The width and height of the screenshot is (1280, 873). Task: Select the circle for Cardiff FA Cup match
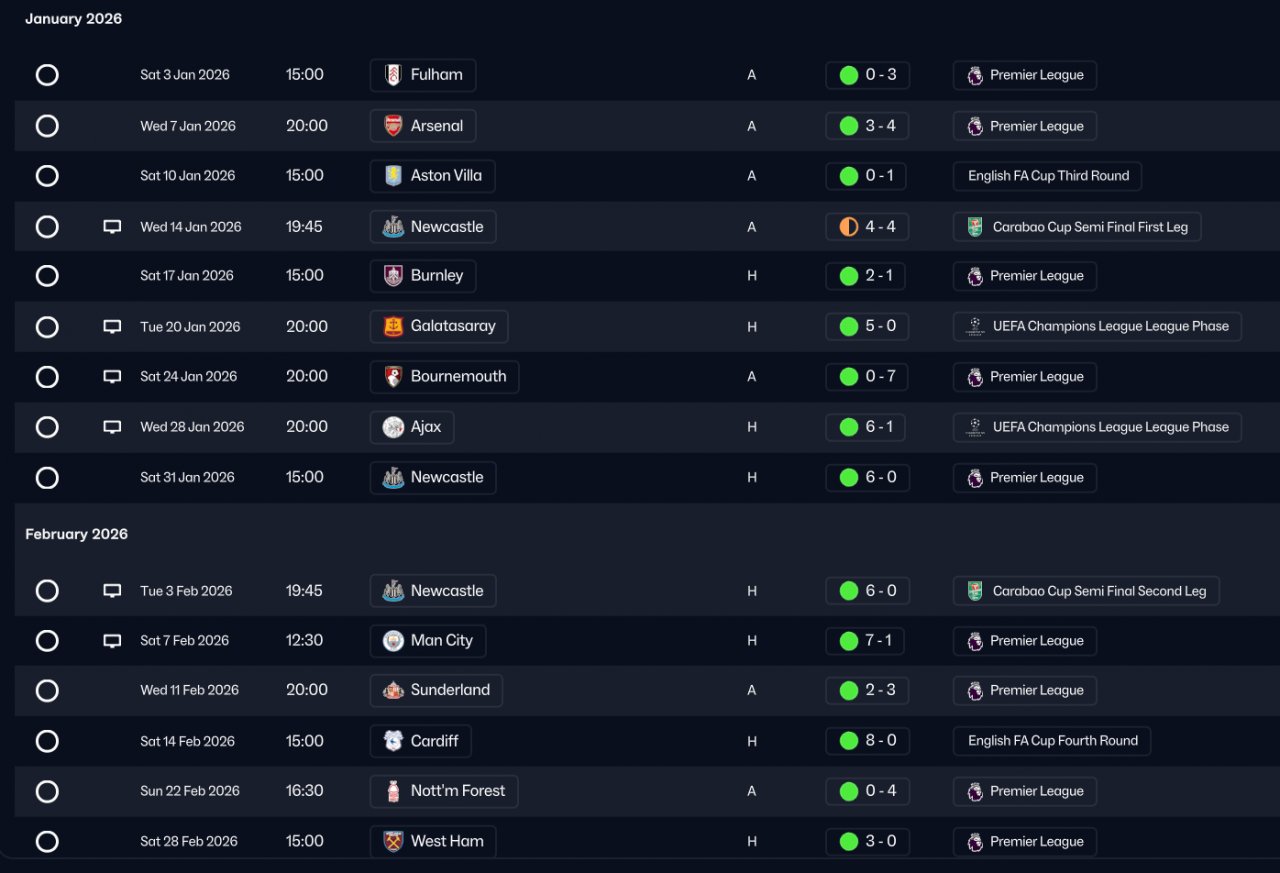coord(47,741)
